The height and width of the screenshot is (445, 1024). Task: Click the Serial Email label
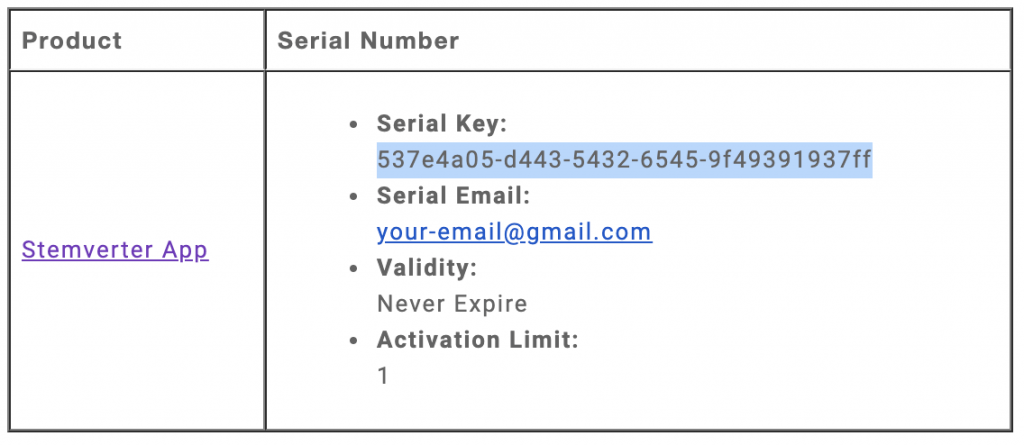coord(453,196)
